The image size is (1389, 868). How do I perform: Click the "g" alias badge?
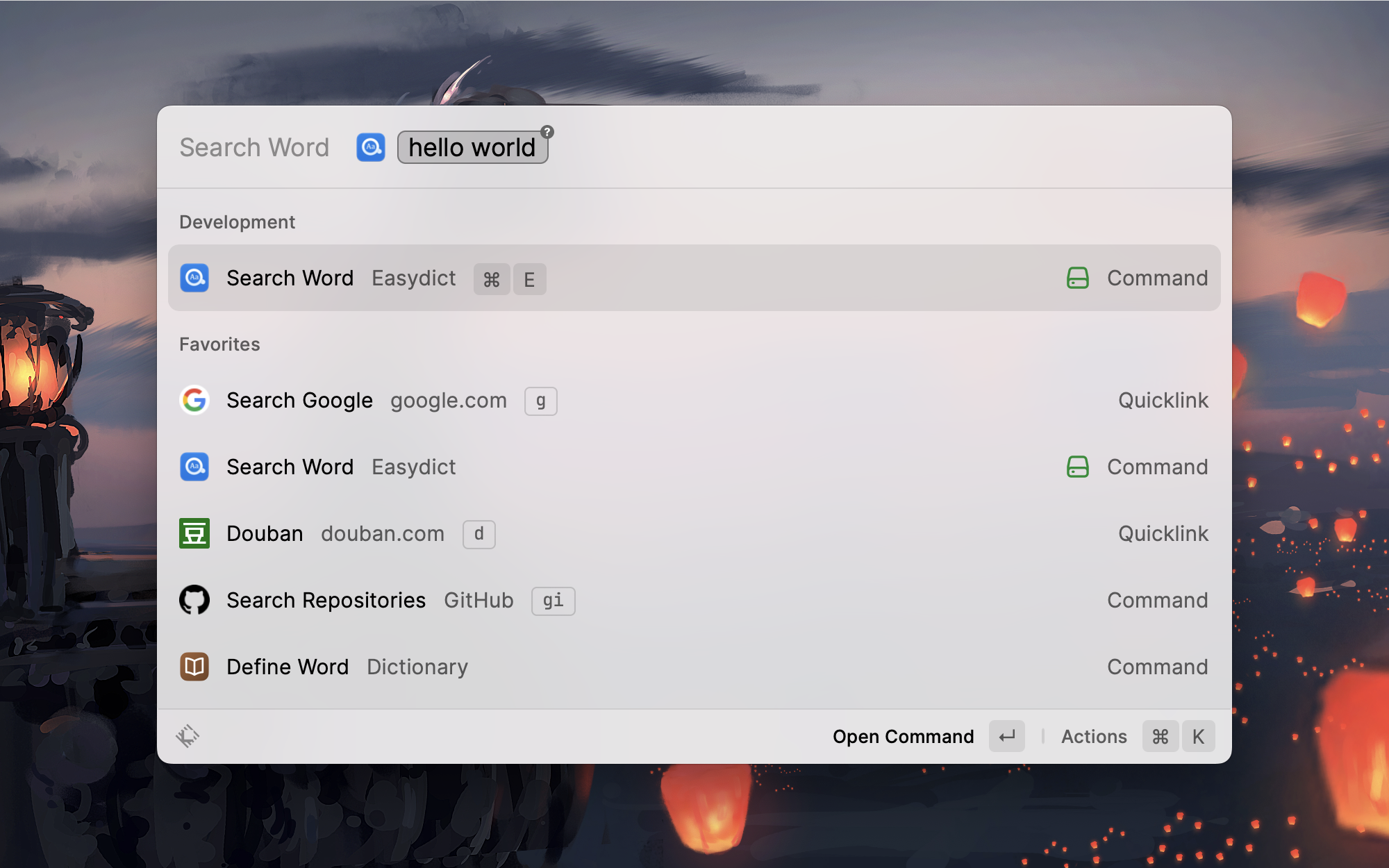click(x=541, y=401)
